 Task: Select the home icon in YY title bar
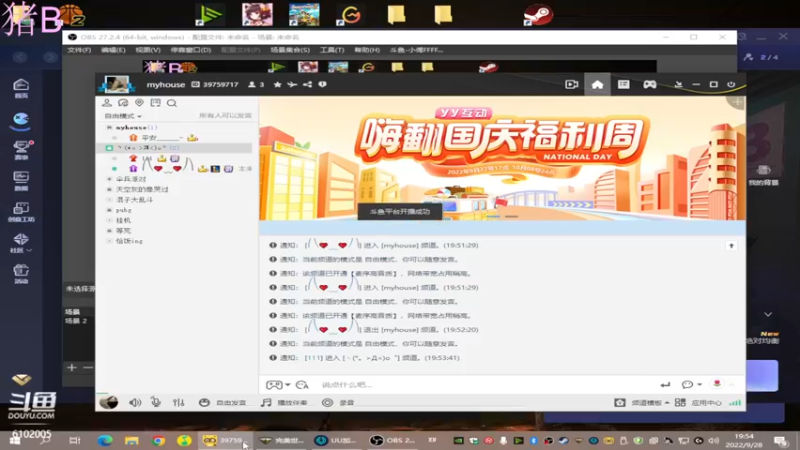597,84
